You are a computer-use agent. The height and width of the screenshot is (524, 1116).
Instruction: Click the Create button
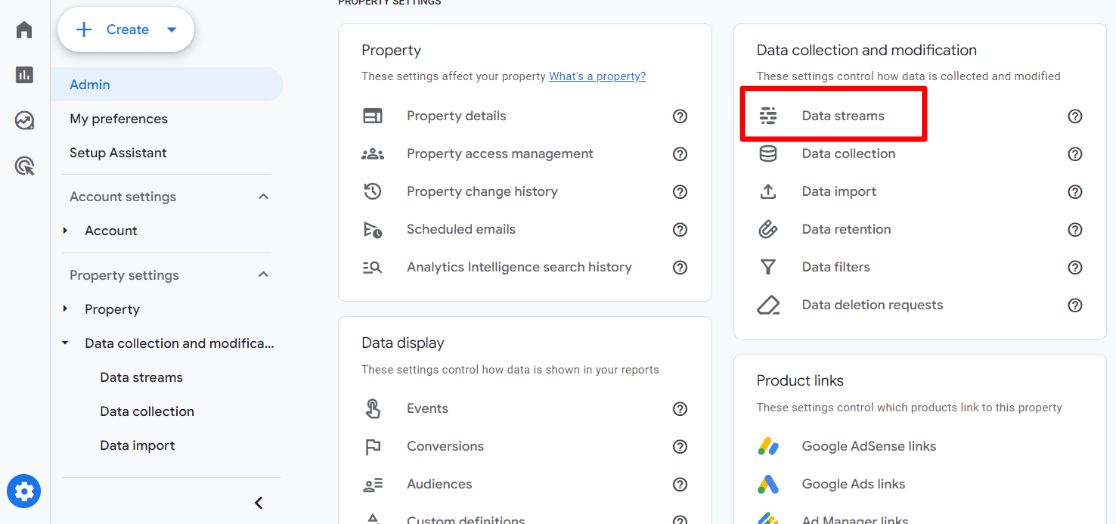point(126,30)
